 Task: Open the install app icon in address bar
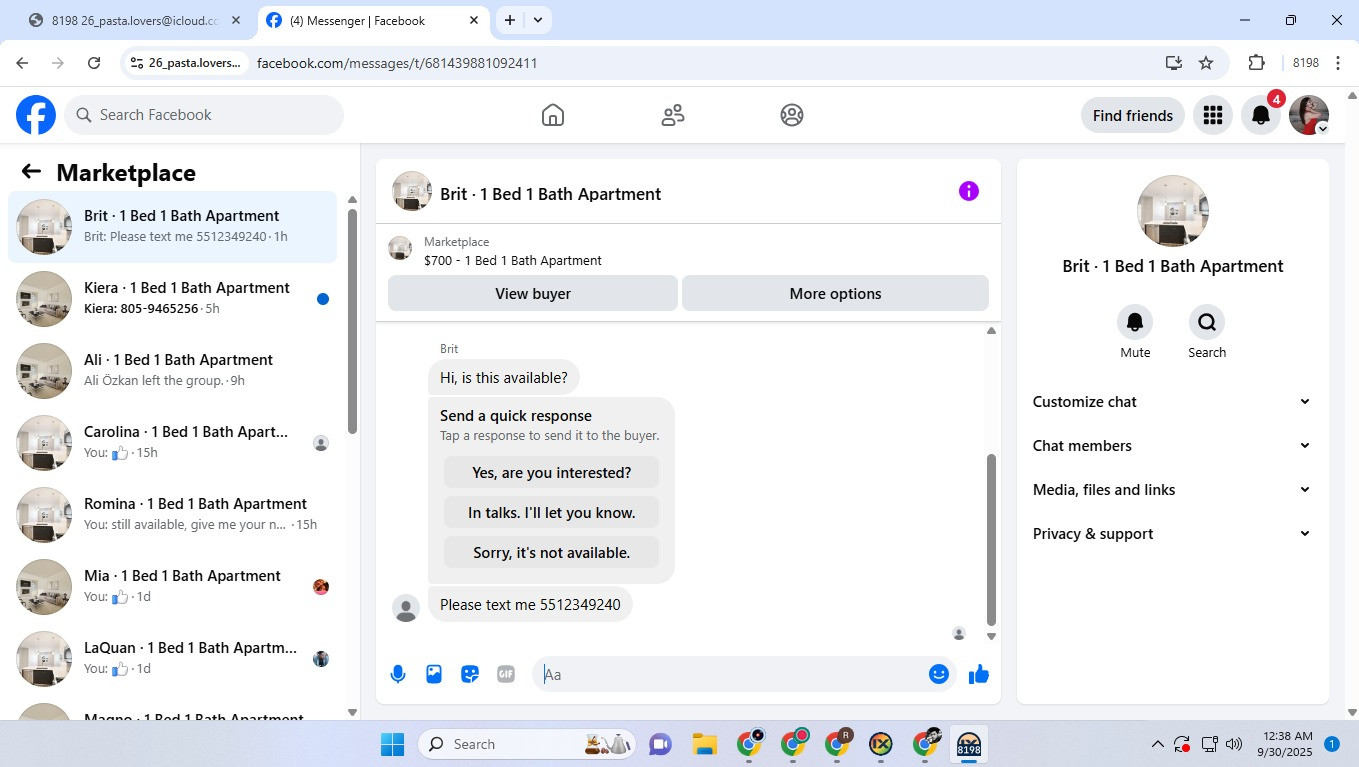point(1174,63)
